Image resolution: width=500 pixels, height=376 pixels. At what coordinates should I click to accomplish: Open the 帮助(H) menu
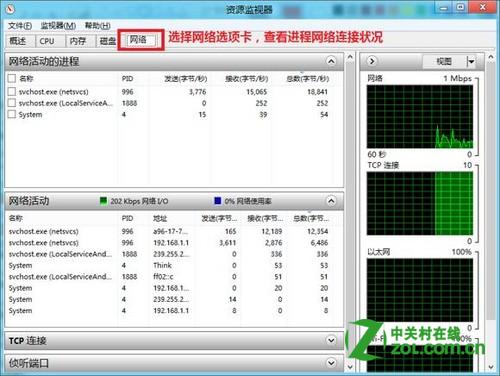pos(98,26)
